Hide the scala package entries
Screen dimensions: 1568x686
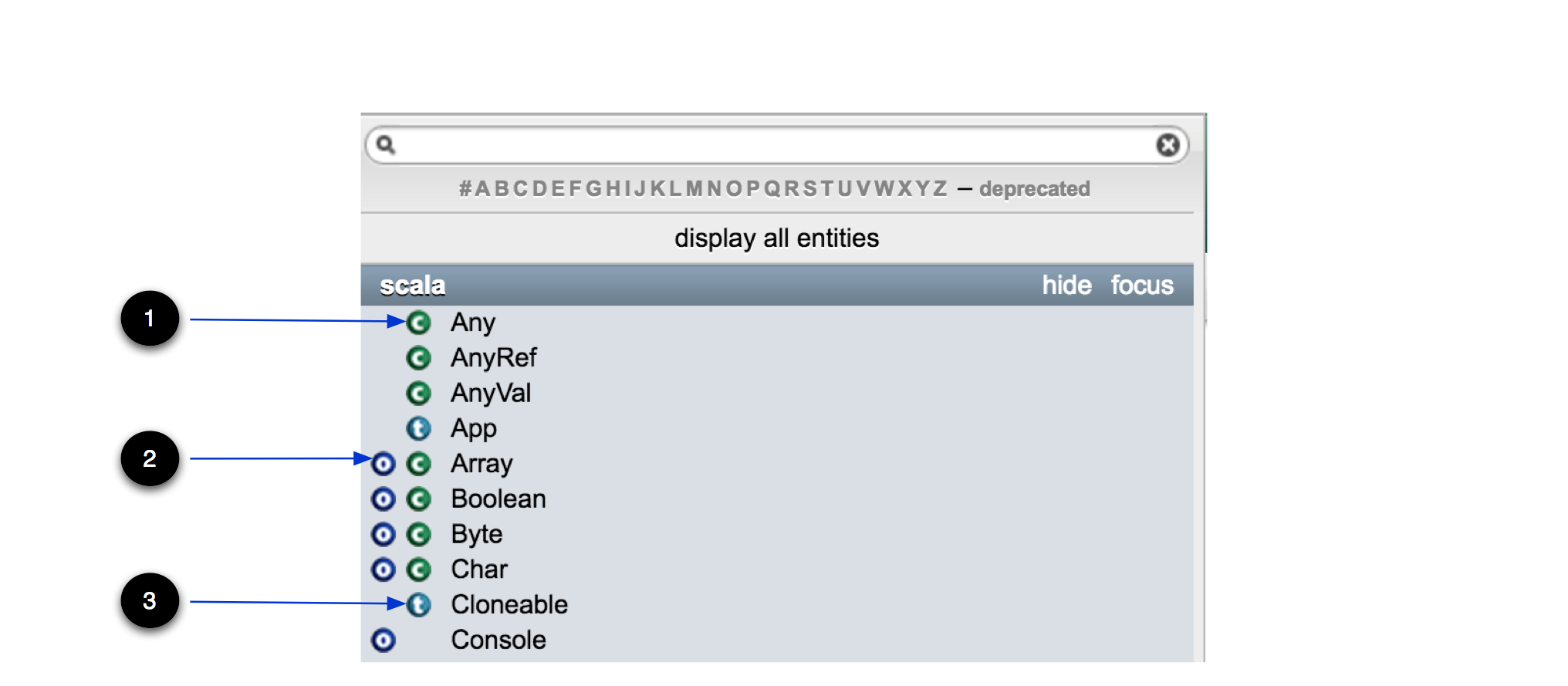tap(1066, 286)
